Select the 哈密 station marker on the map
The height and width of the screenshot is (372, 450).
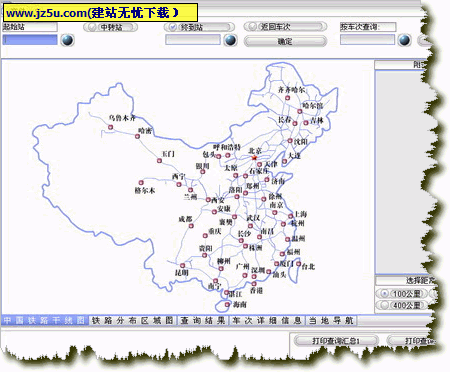coord(137,136)
